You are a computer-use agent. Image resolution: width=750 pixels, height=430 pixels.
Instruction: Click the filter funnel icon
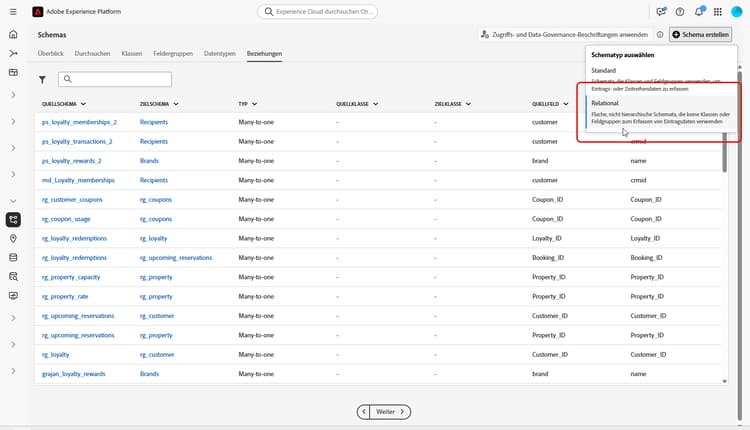[43, 79]
